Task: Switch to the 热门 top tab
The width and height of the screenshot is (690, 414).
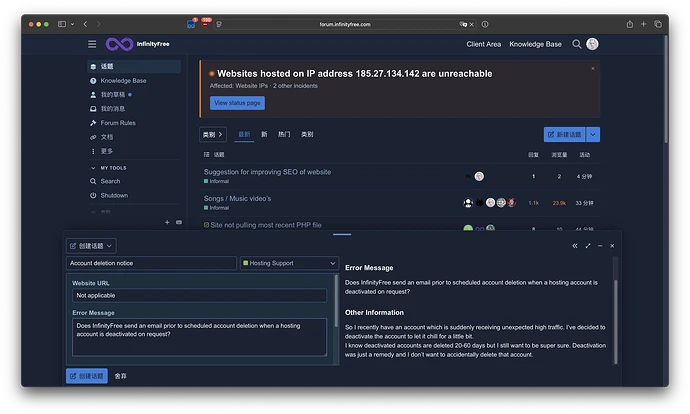Action: pyautogui.click(x=284, y=134)
